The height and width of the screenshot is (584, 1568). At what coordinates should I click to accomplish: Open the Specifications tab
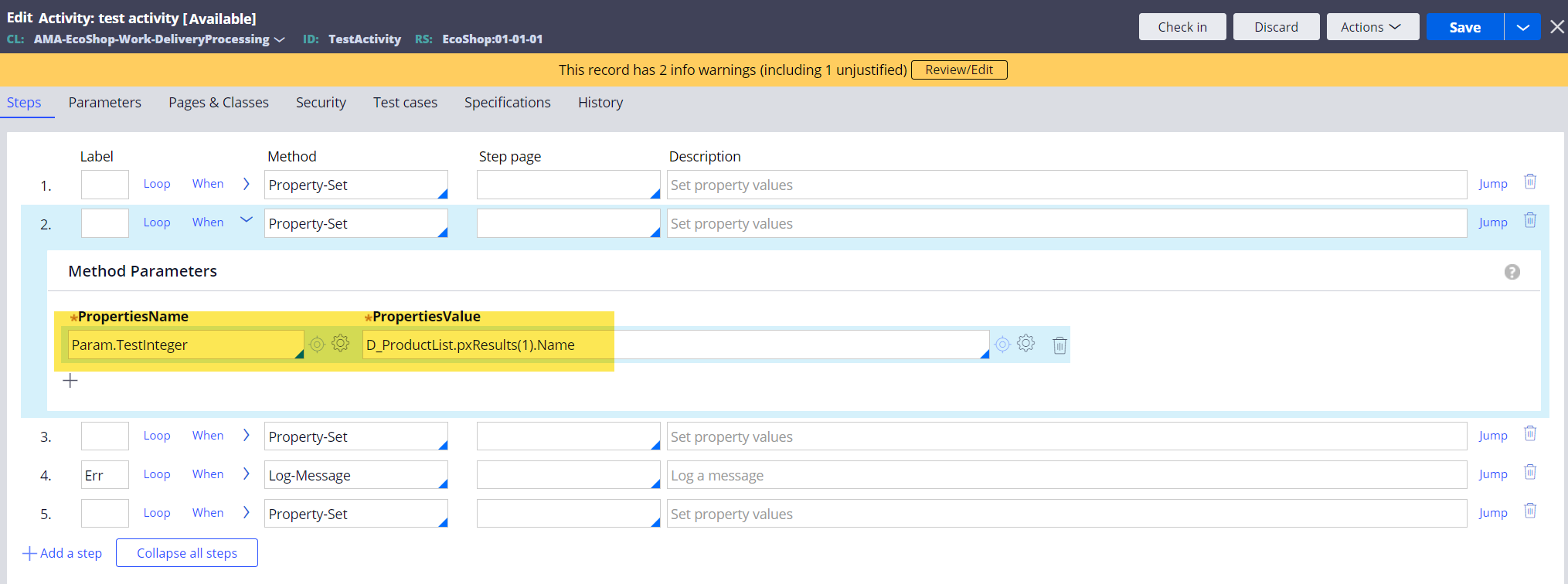coord(508,103)
